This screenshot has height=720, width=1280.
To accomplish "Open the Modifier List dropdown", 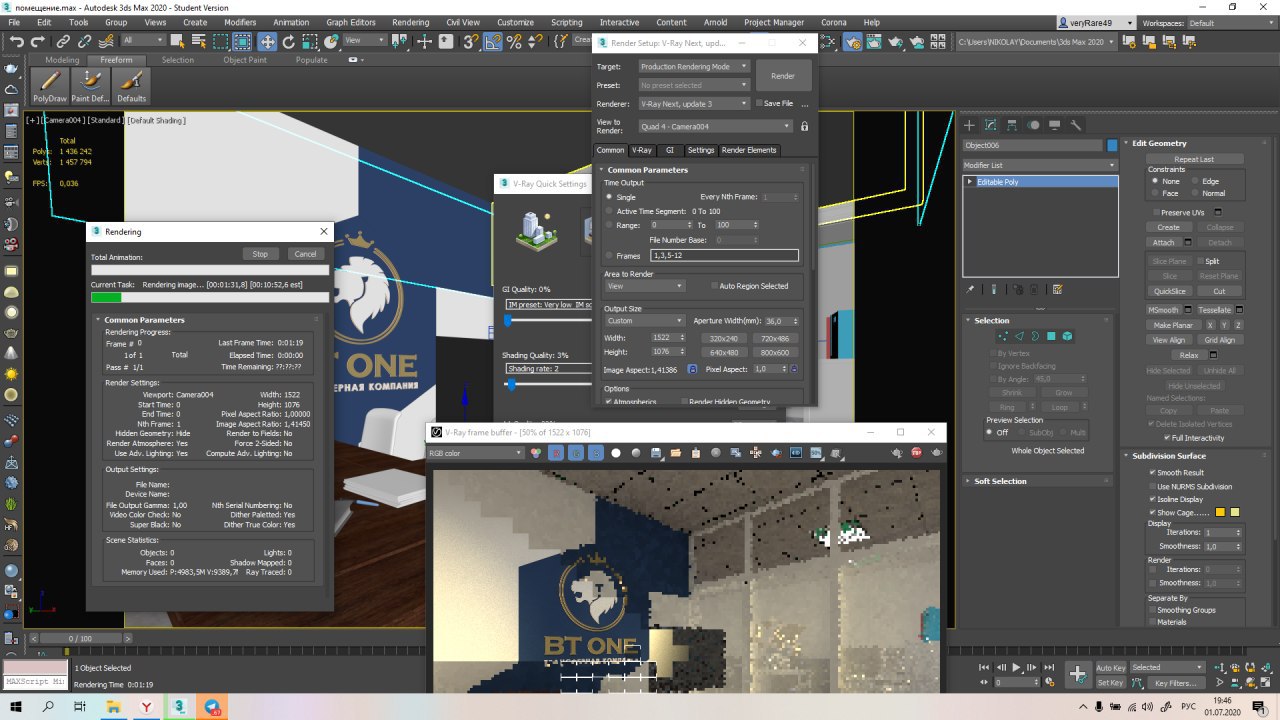I will 1040,165.
